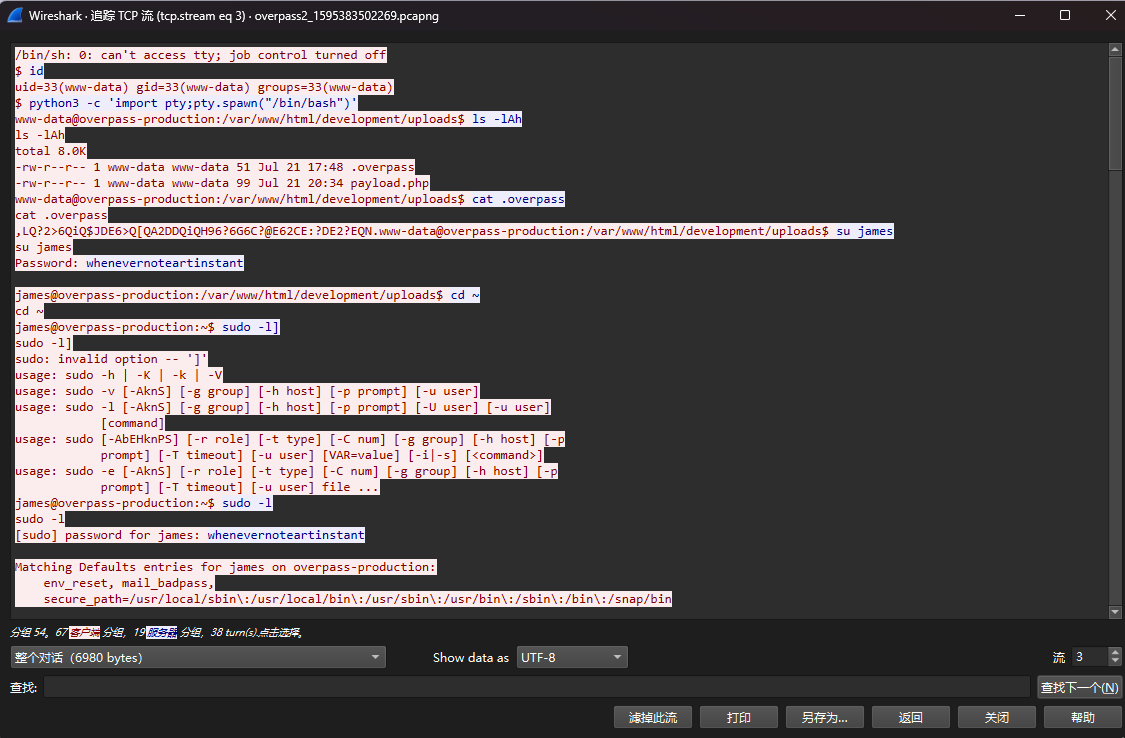Click the 打印 print button
The image size is (1125, 738).
tap(739, 717)
